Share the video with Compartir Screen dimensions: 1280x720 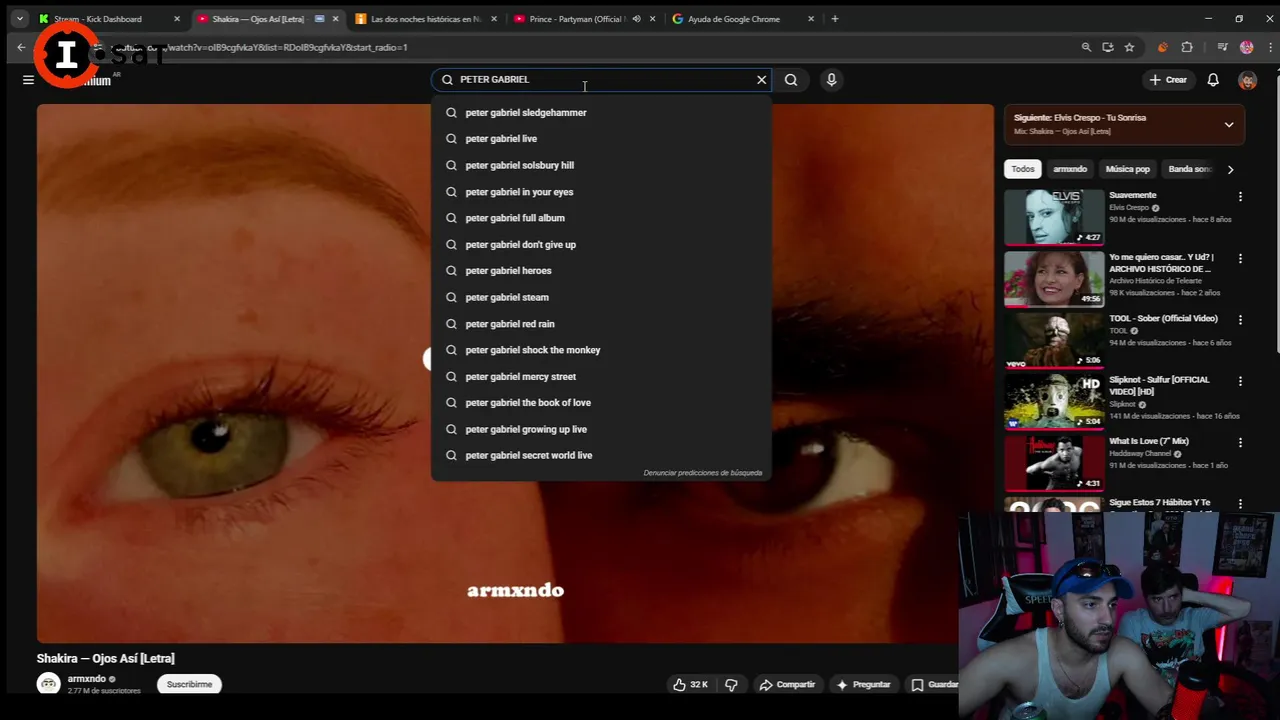787,684
